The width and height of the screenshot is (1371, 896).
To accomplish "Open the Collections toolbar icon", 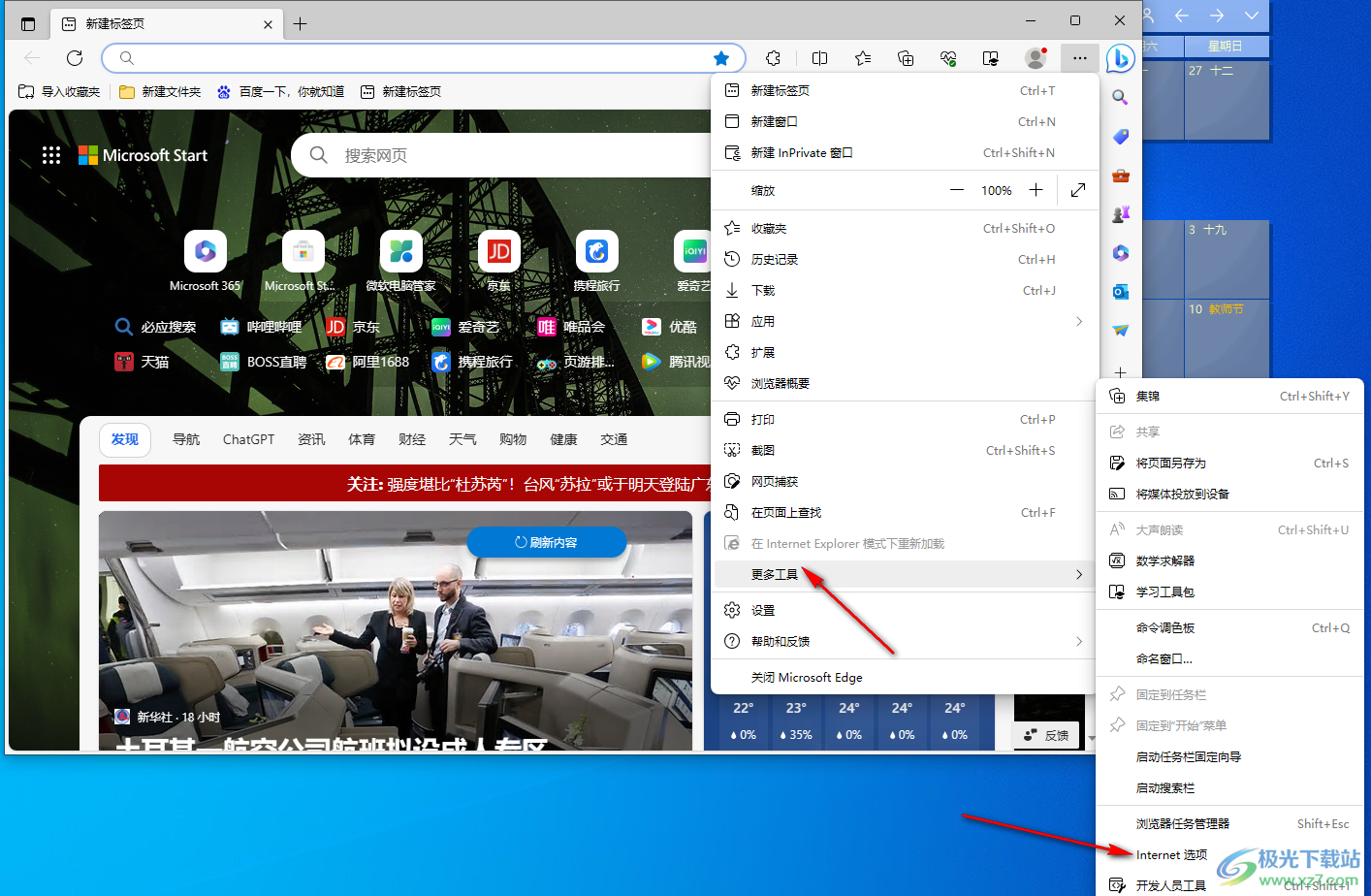I will click(x=906, y=58).
